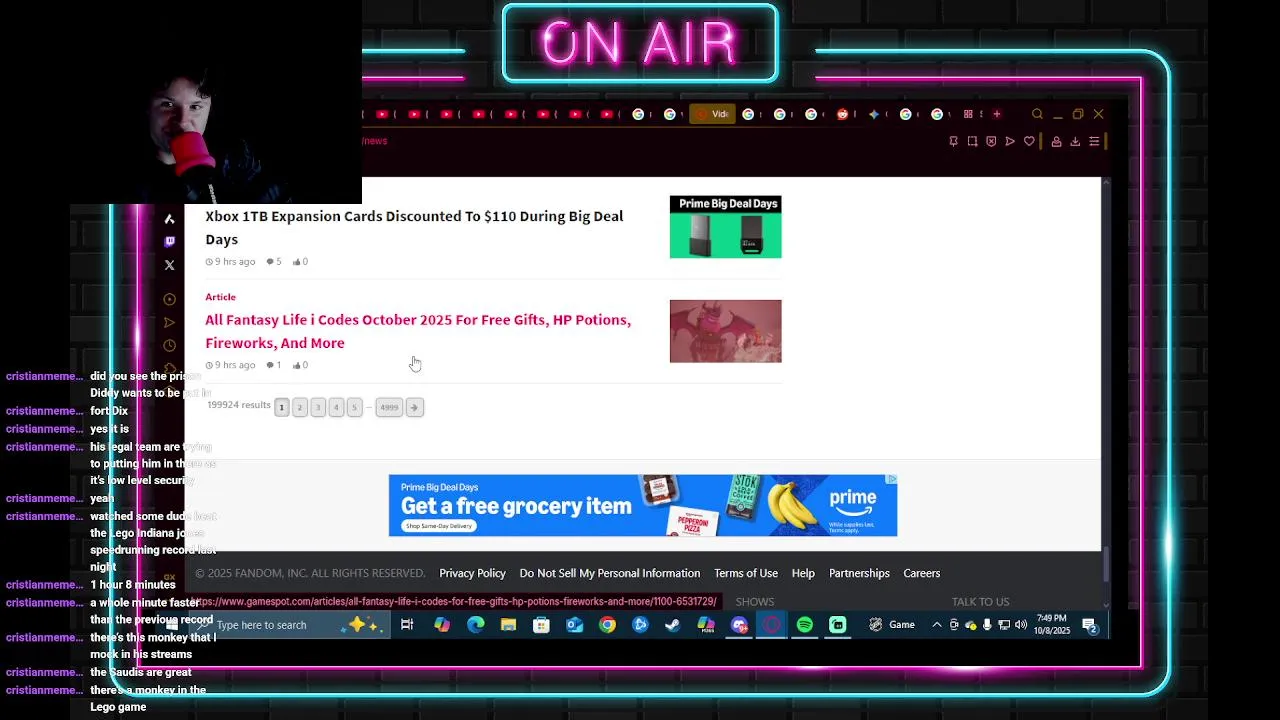Go to results page 2
Viewport: 1280px width, 720px height.
[299, 407]
